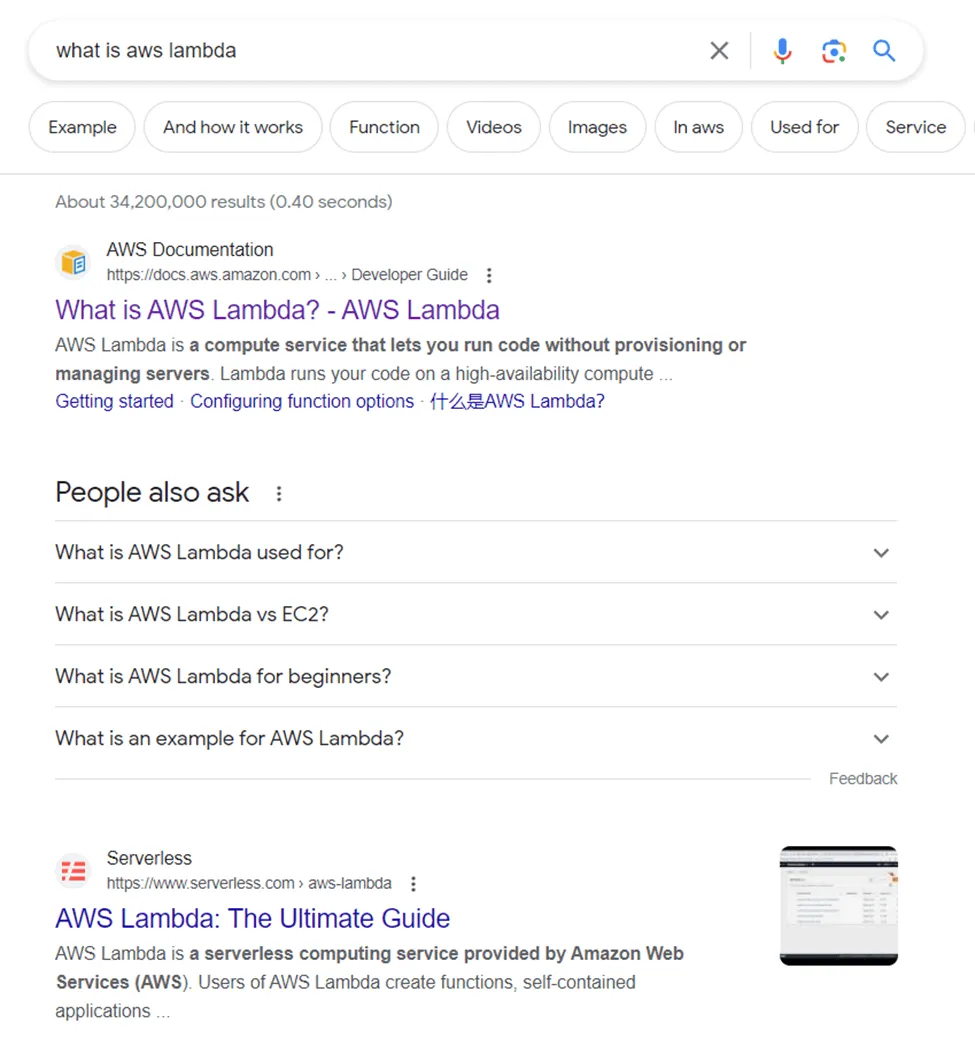
Task: Open "AWS Lambda: The Ultimate Guide"
Action: pyautogui.click(x=252, y=918)
